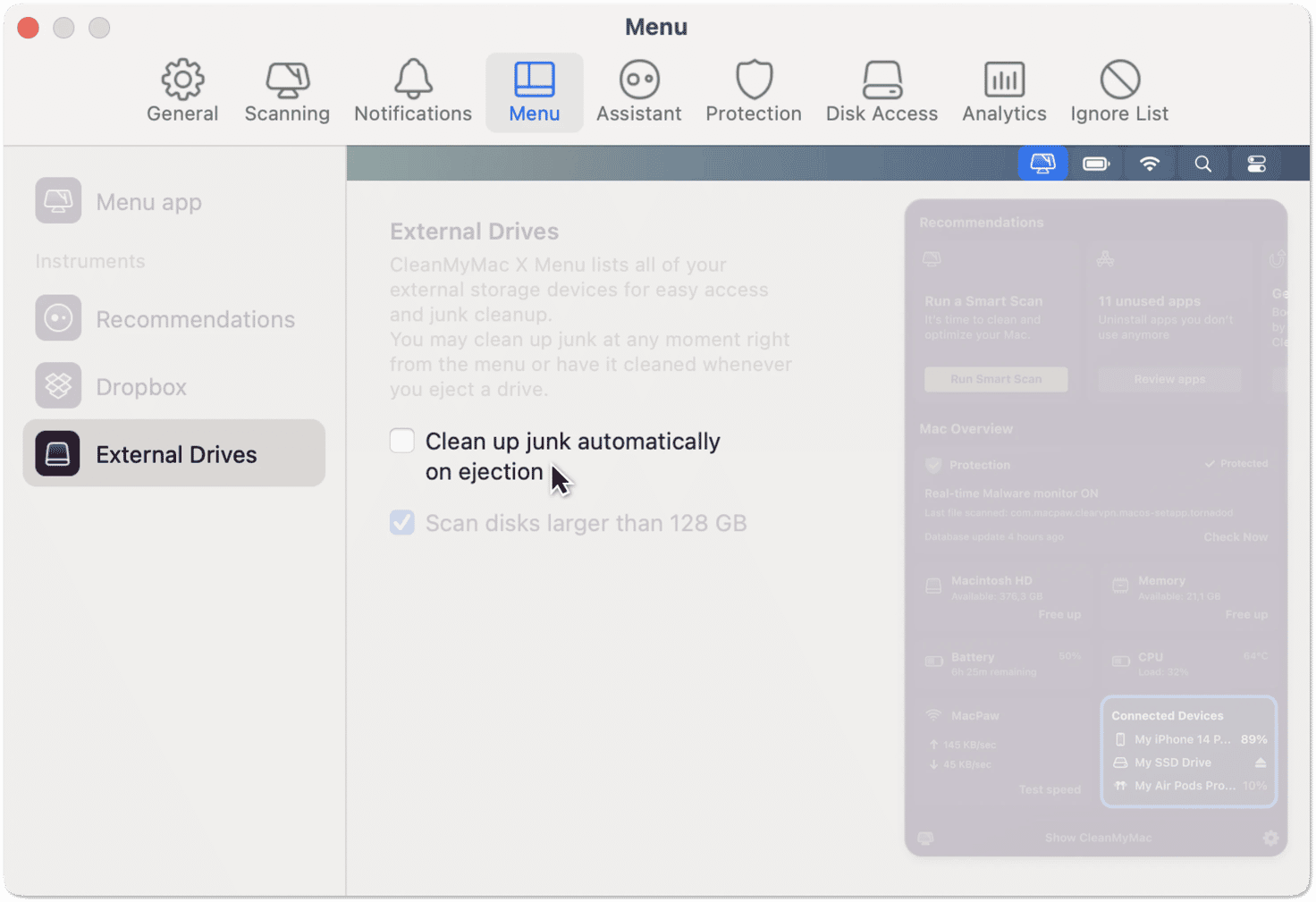The width and height of the screenshot is (1316, 902).
Task: Click the MacPaw network tile
Action: [1002, 751]
